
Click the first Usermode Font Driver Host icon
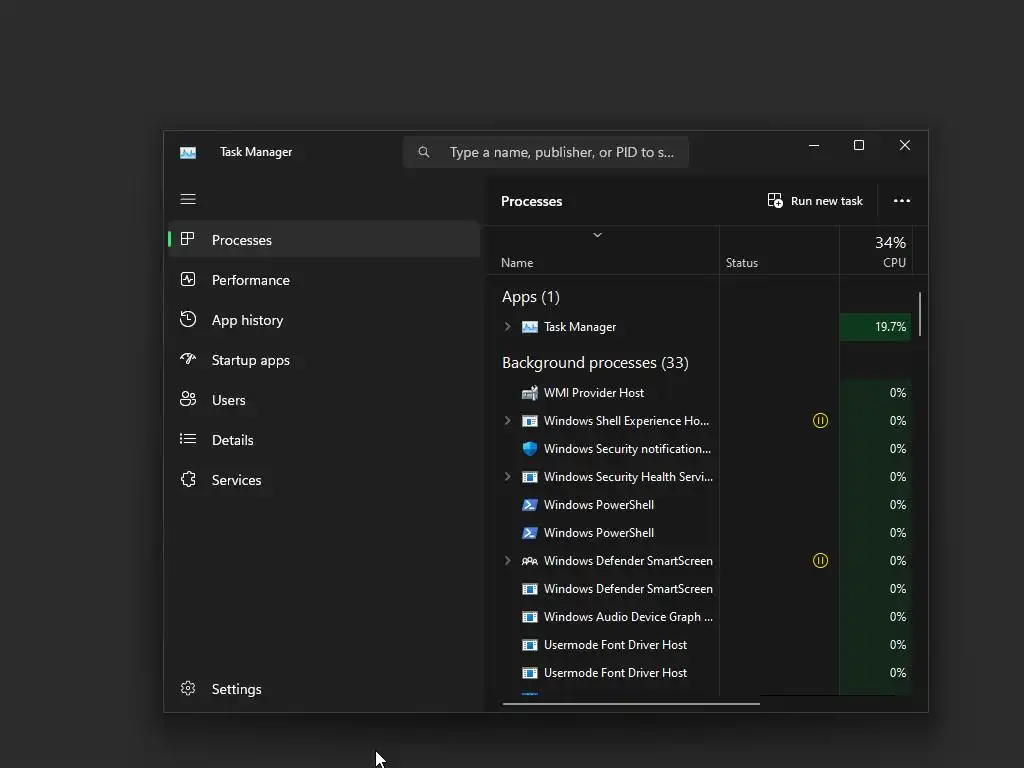[x=530, y=645]
